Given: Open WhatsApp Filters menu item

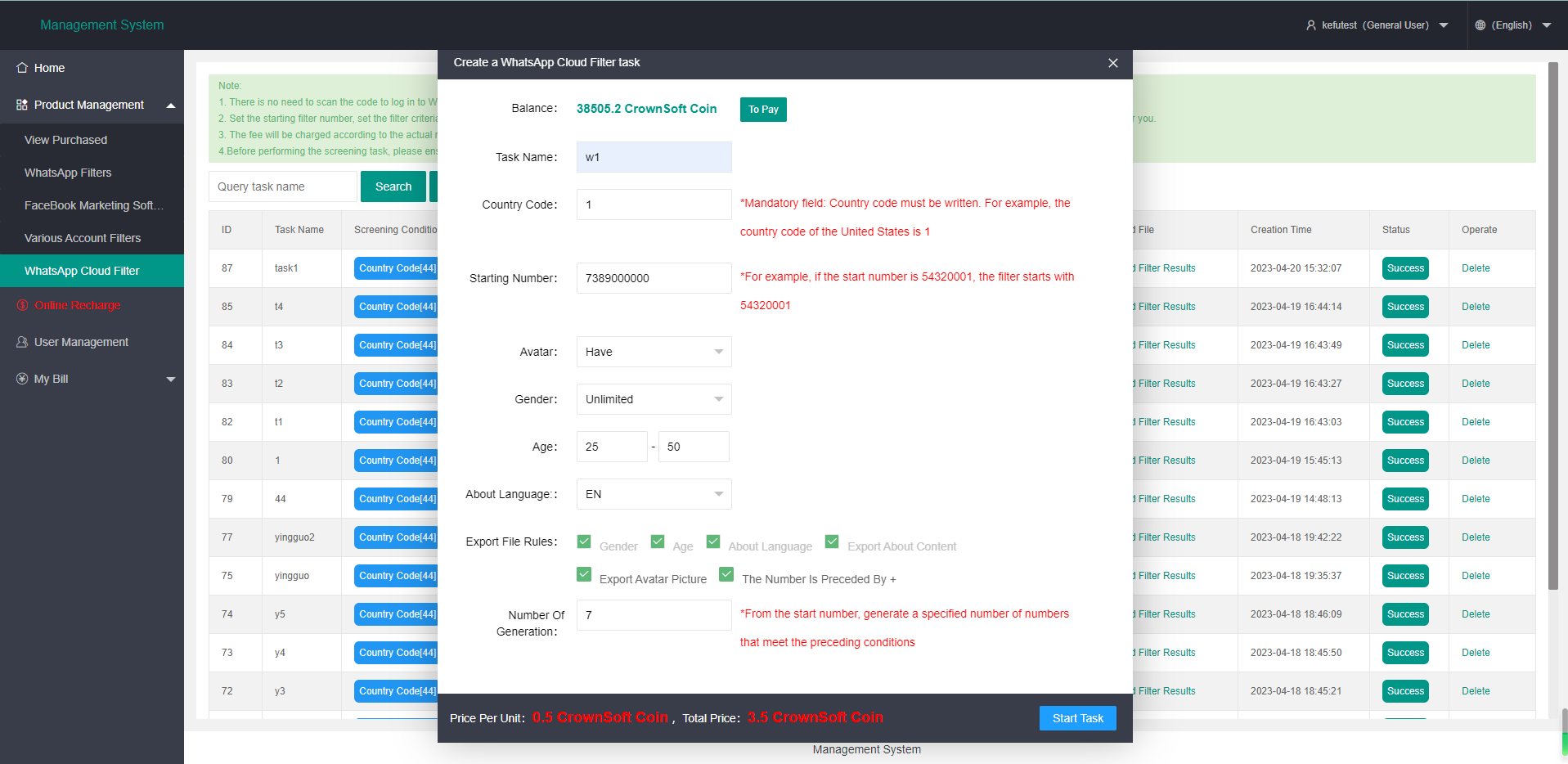Looking at the screenshot, I should coord(92,173).
